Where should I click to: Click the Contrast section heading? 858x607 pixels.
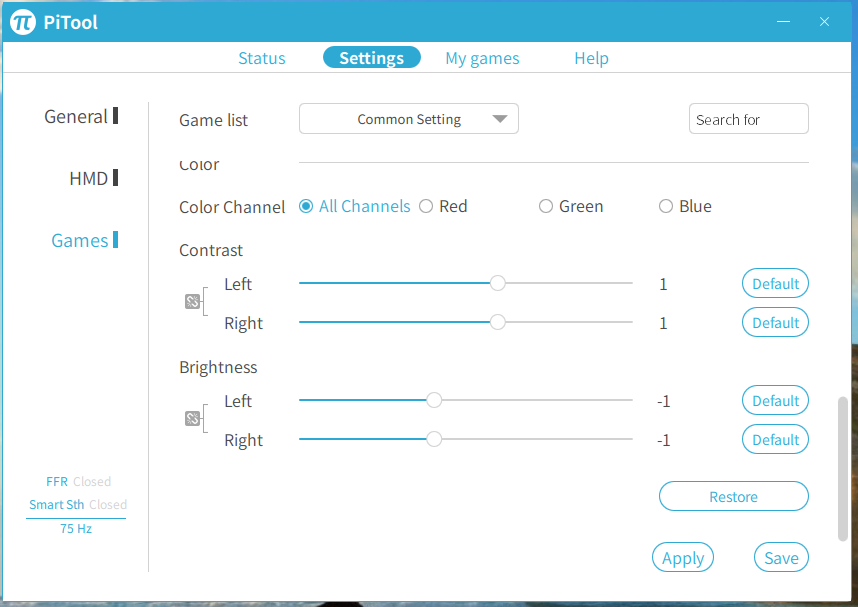coord(211,250)
